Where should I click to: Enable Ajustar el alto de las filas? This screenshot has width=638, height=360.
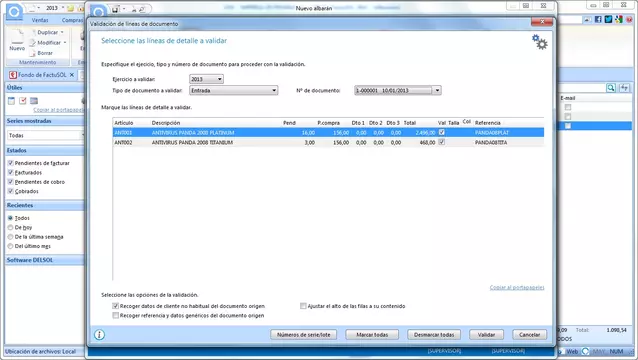pos(303,306)
